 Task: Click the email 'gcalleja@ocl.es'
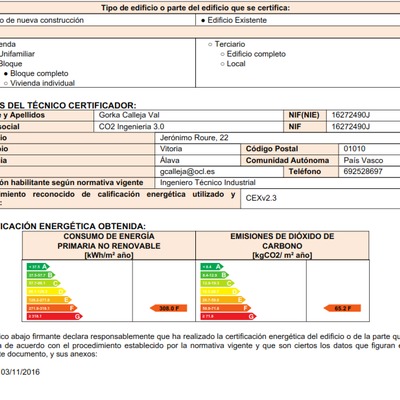pyautogui.click(x=187, y=172)
